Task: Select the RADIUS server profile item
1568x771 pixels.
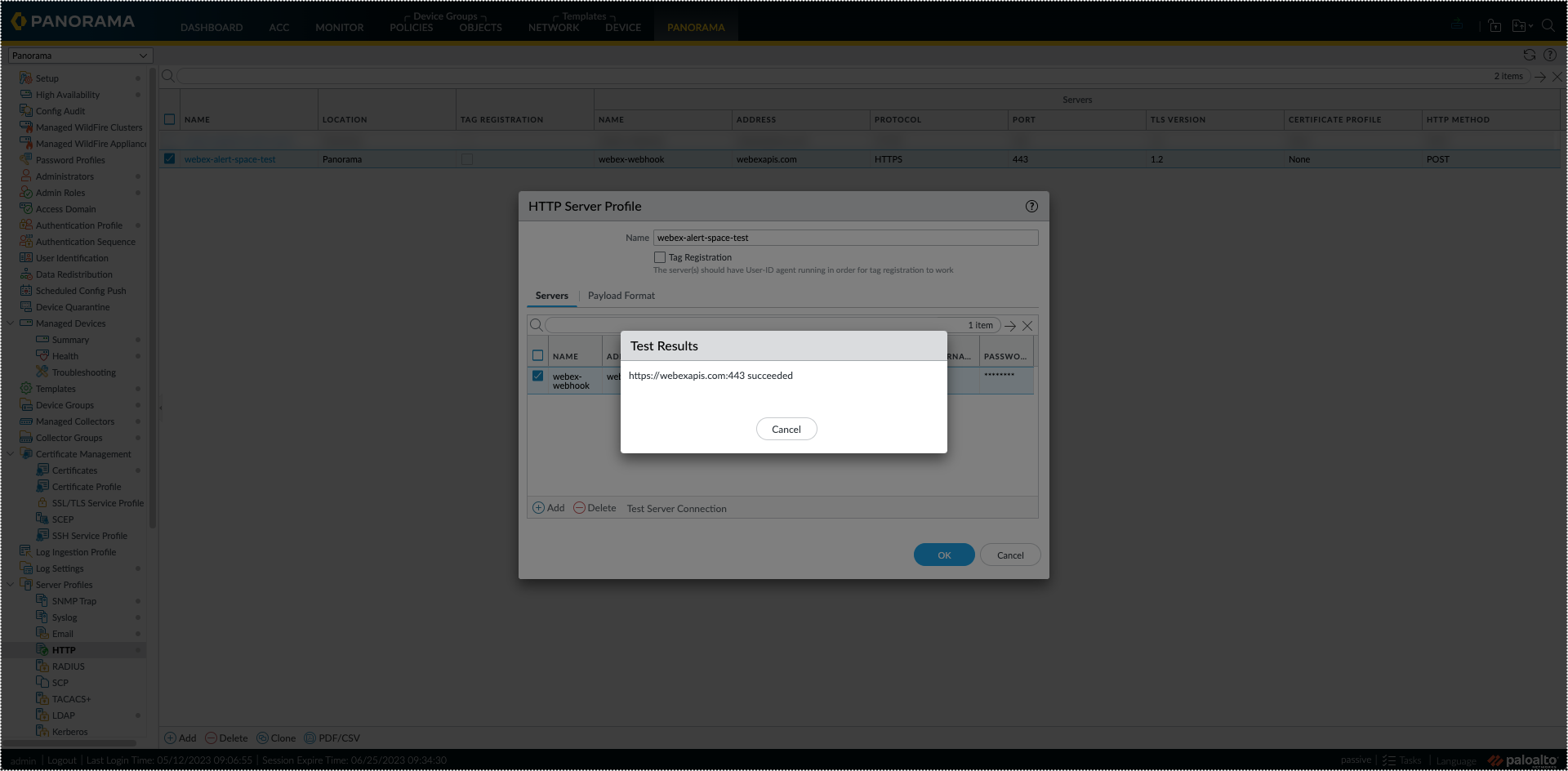Action: pyautogui.click(x=69, y=666)
